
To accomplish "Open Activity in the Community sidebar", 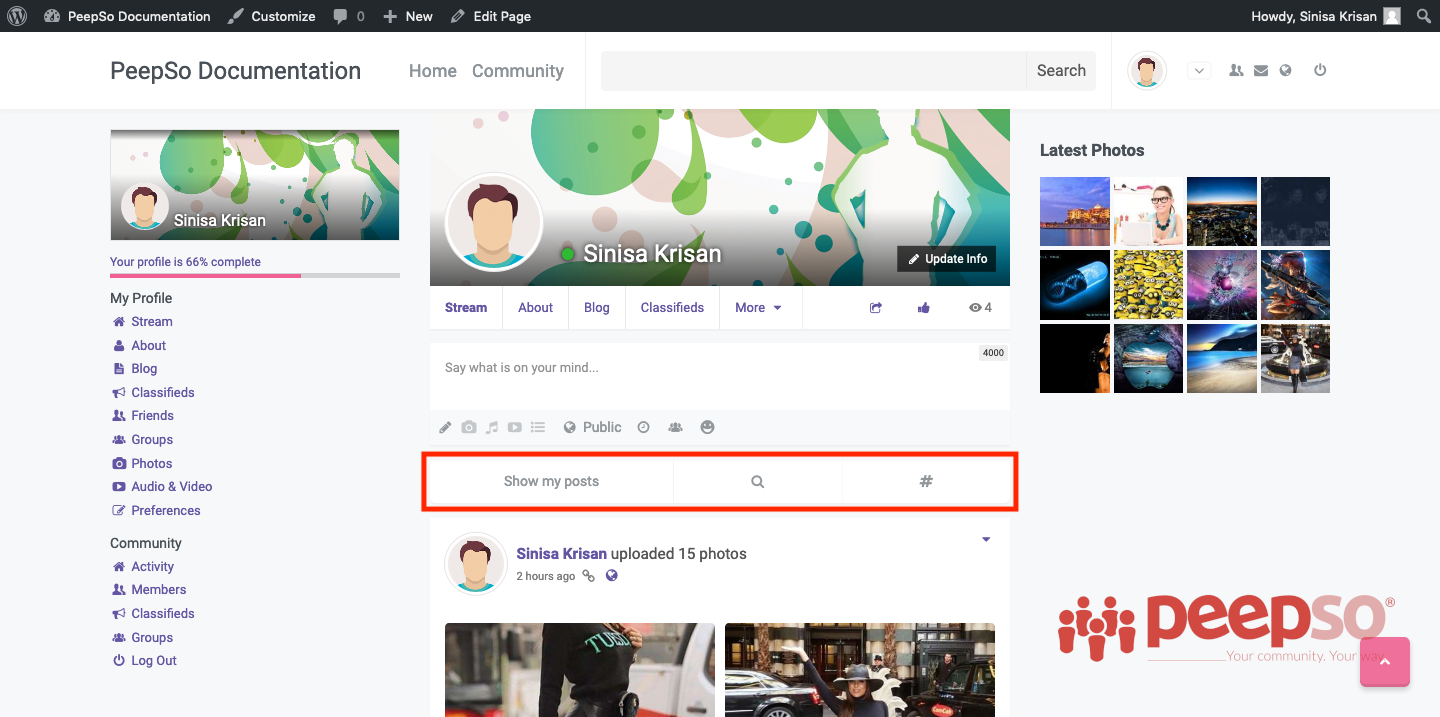I will (153, 567).
